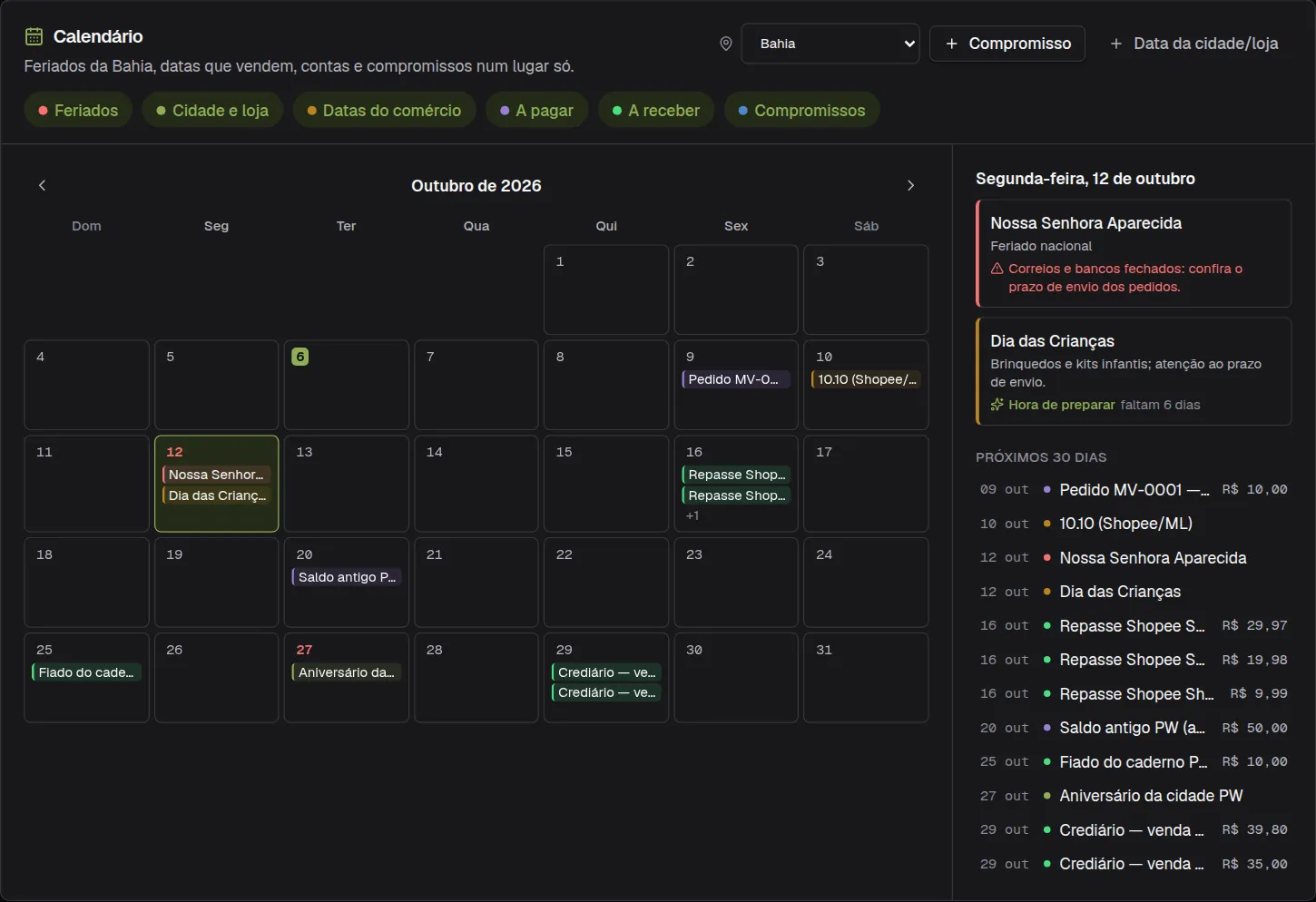Open the Dia das Crianças detail card
The image size is (1316, 902).
[x=1134, y=371]
